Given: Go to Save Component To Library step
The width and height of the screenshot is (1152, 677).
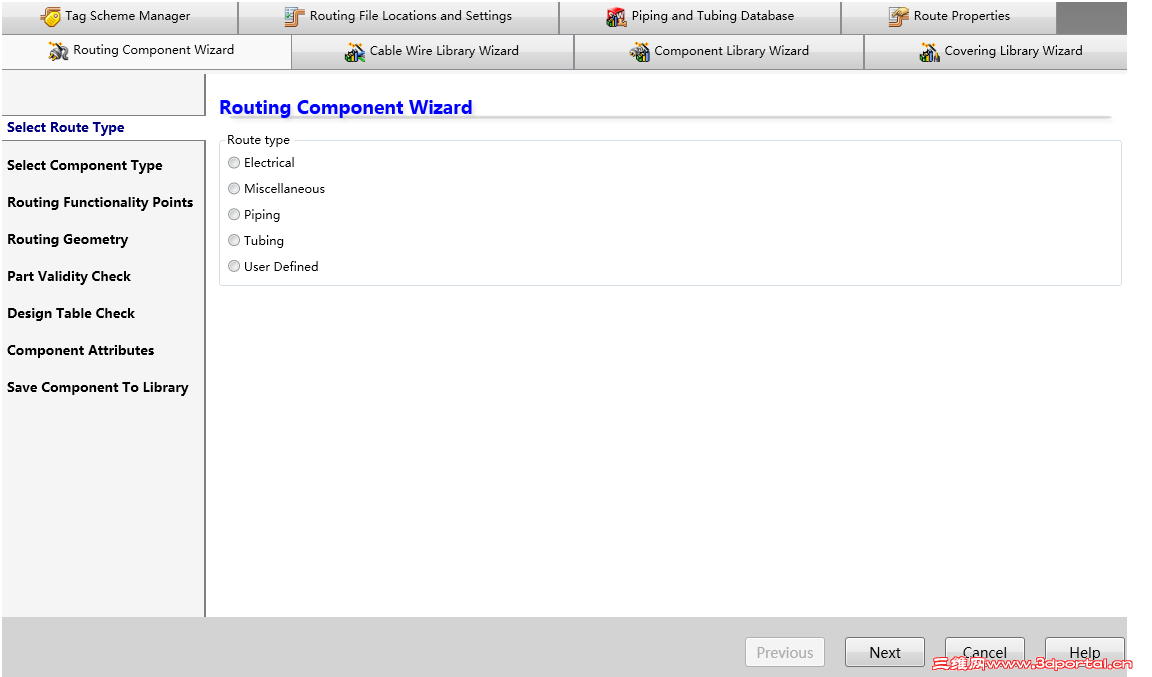Looking at the screenshot, I should pyautogui.click(x=98, y=387).
